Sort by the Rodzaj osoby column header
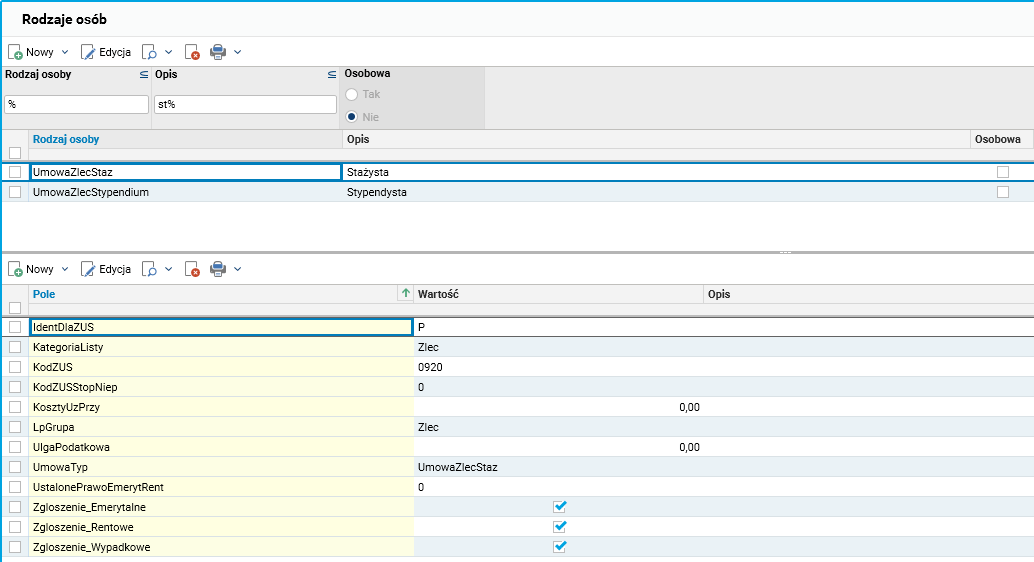 (x=66, y=140)
